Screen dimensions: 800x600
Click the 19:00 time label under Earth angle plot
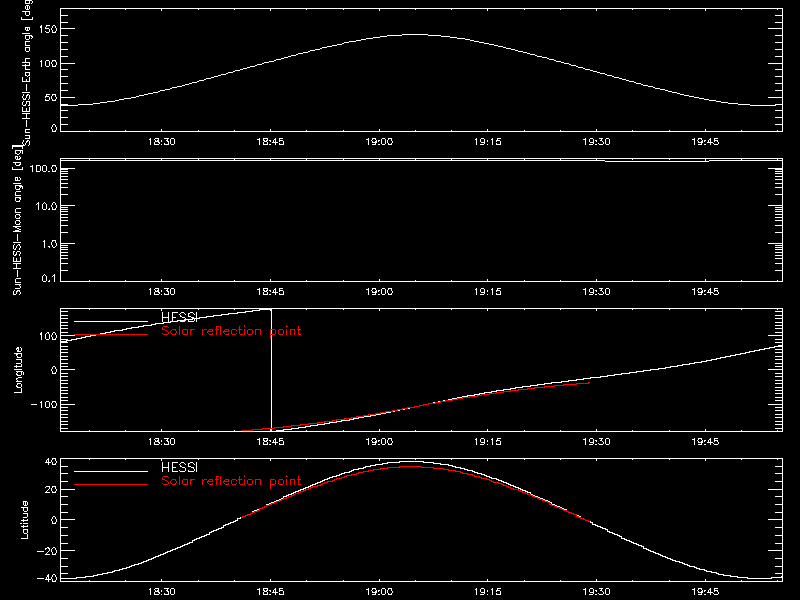(x=379, y=142)
